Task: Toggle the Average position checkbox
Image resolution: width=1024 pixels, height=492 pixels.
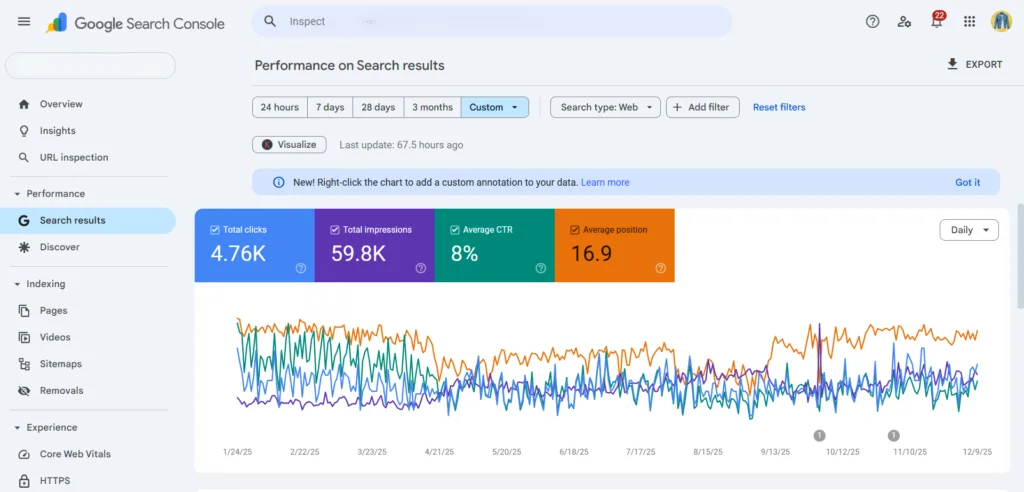Action: [575, 230]
